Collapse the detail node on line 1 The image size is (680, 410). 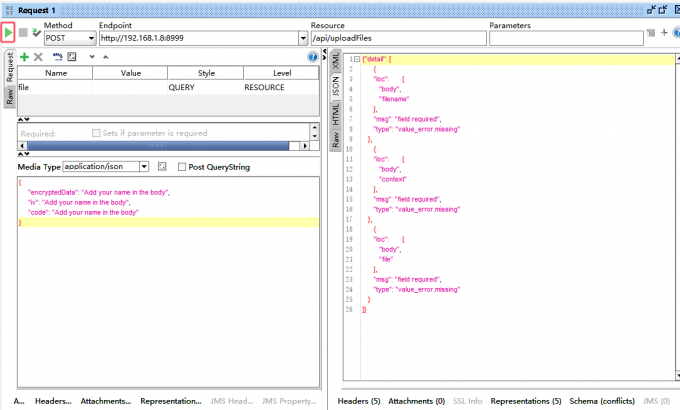coord(356,59)
